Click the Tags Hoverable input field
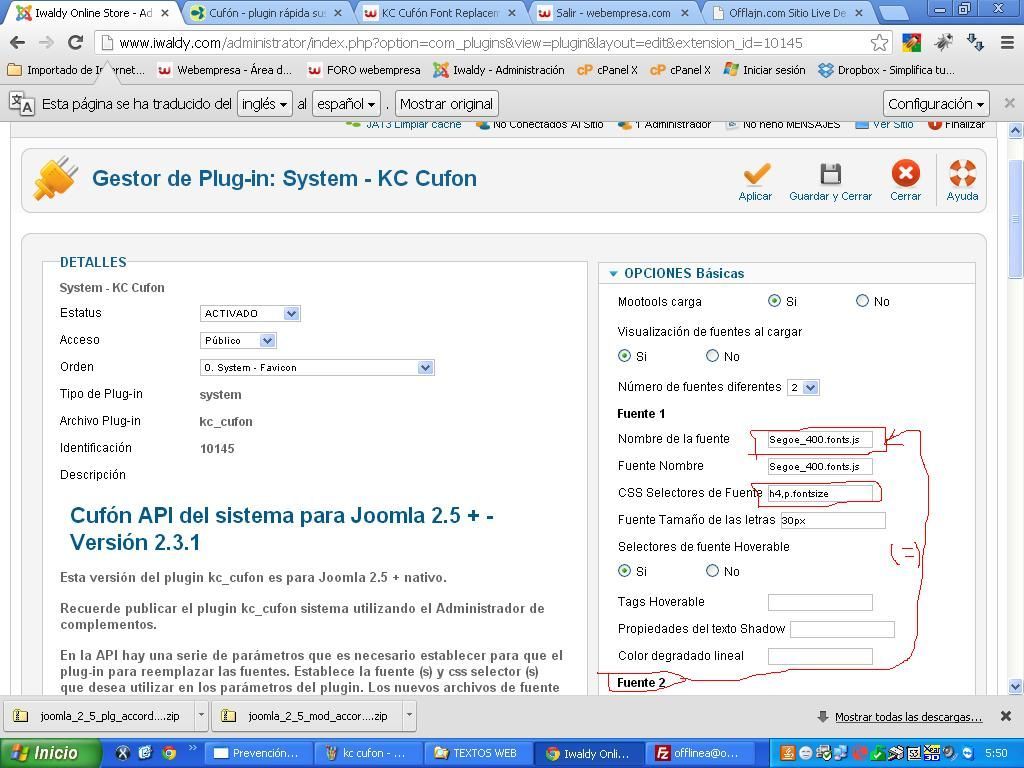 820,602
